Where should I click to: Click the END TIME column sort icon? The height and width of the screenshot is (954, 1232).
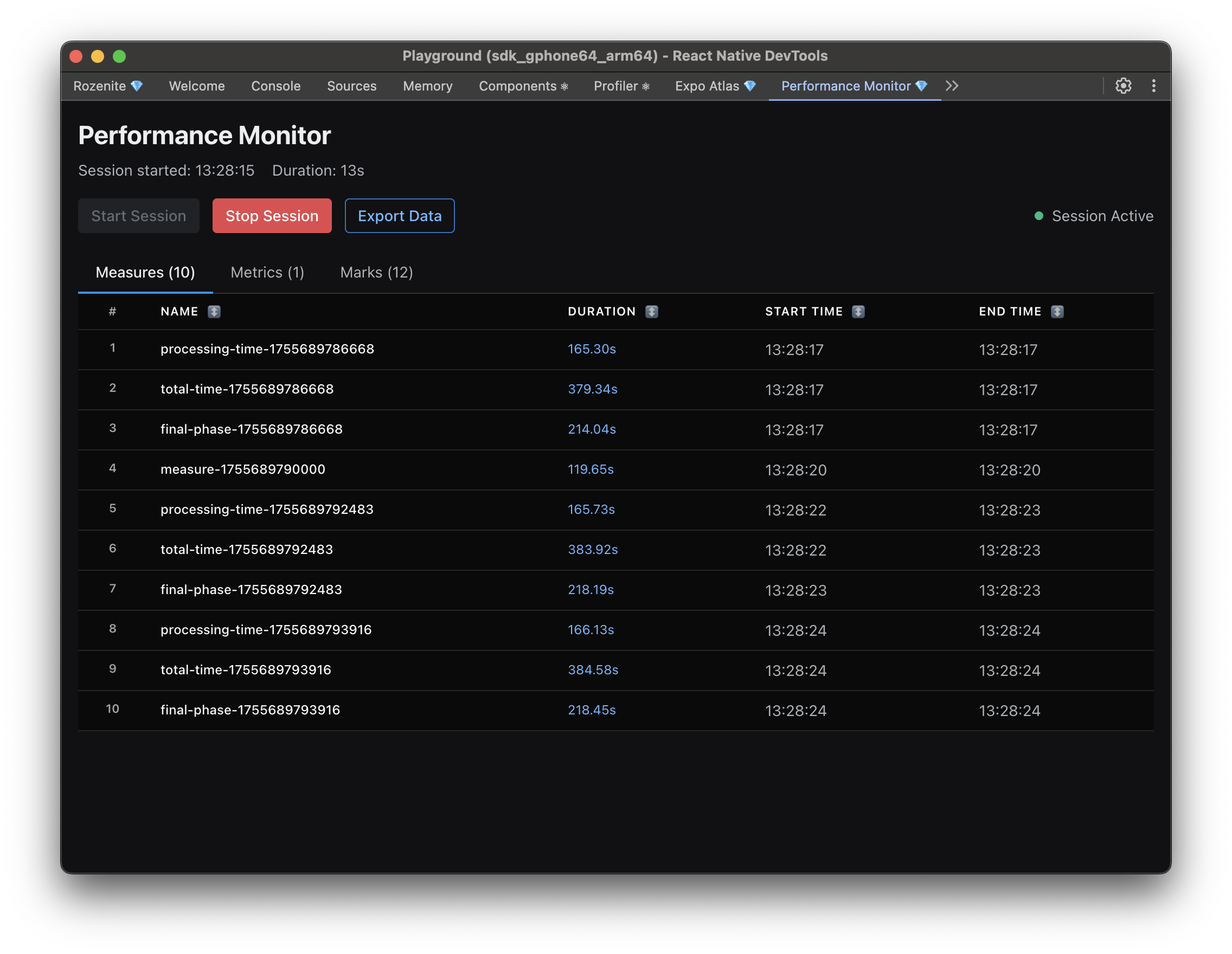click(1058, 311)
